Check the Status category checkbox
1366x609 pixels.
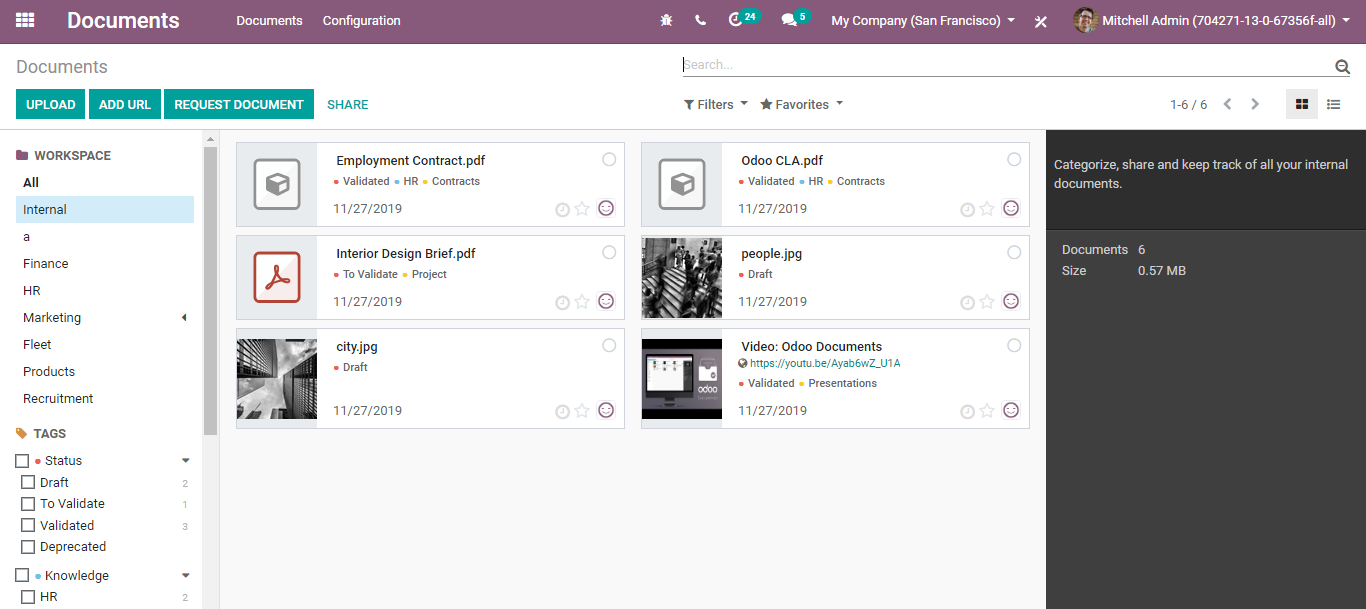pos(22,461)
